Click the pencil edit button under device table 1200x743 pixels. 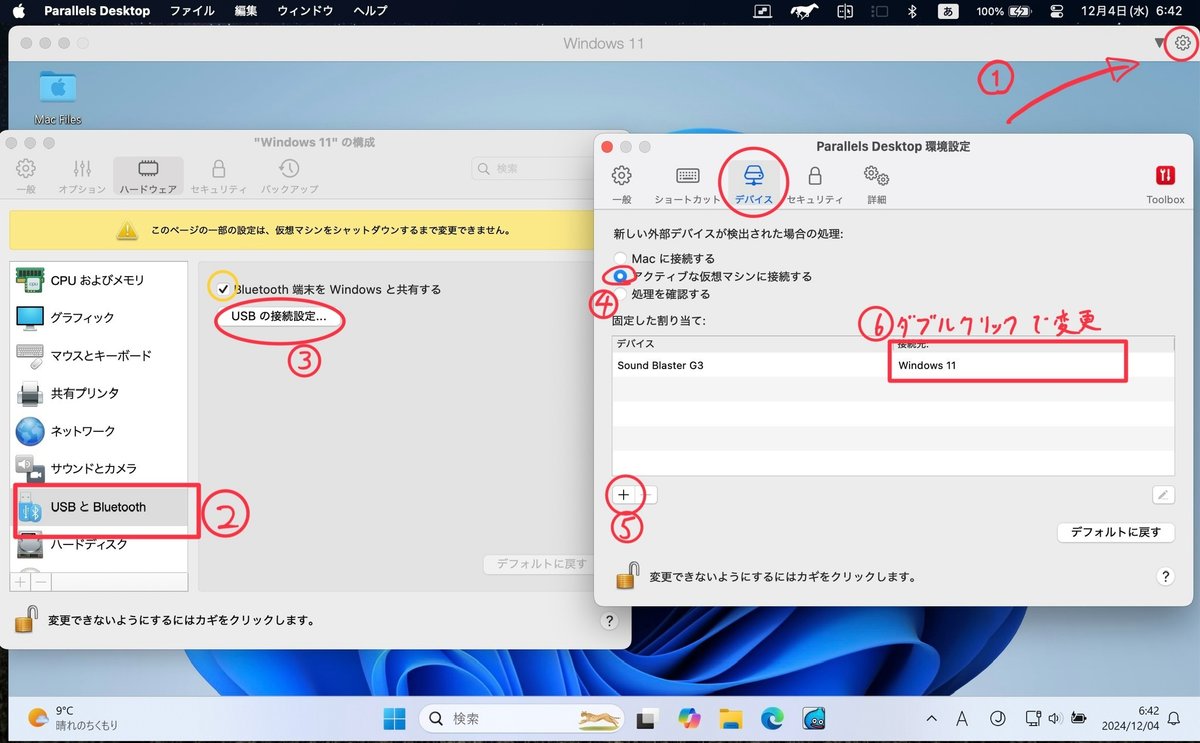point(1162,494)
